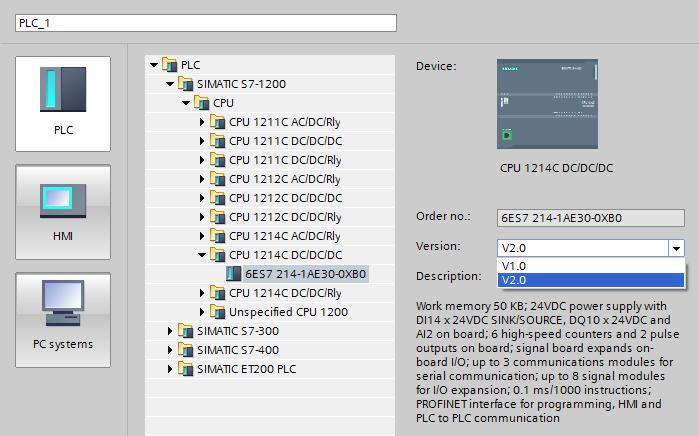Select the PC systems category button
This screenshot has height=436, width=699.
click(x=63, y=320)
